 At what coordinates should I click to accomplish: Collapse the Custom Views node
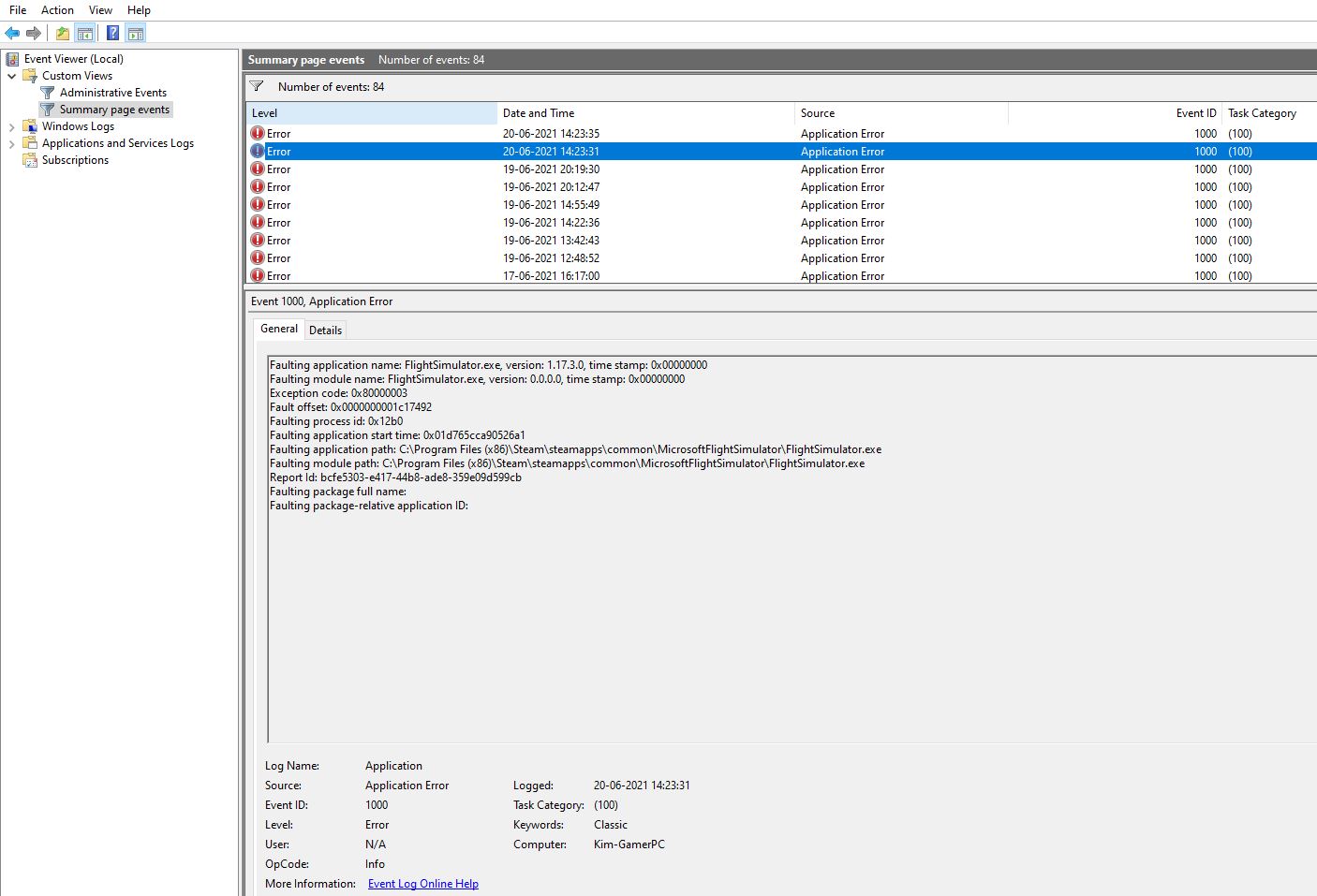coord(11,76)
